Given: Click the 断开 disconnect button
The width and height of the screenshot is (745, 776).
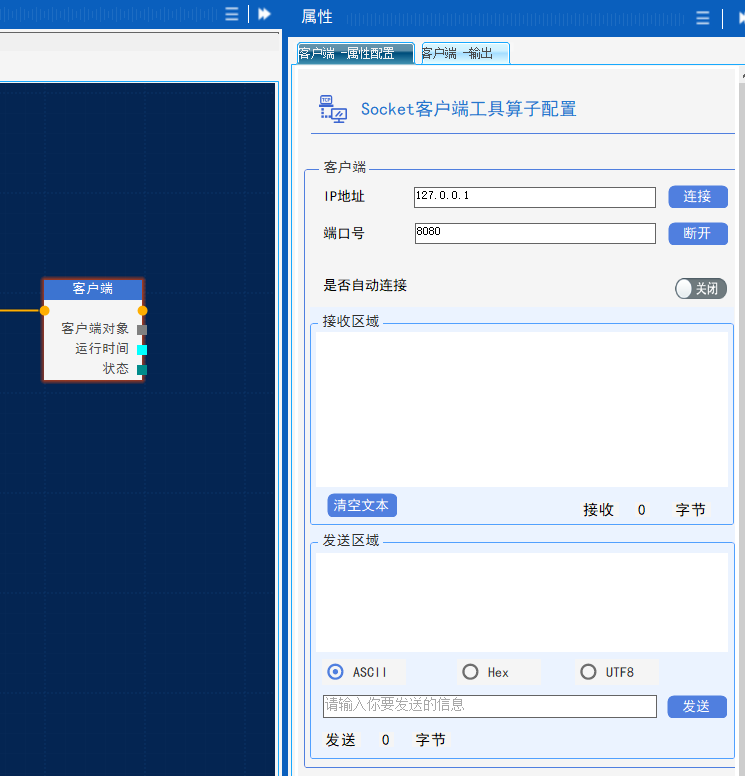Looking at the screenshot, I should point(698,233).
